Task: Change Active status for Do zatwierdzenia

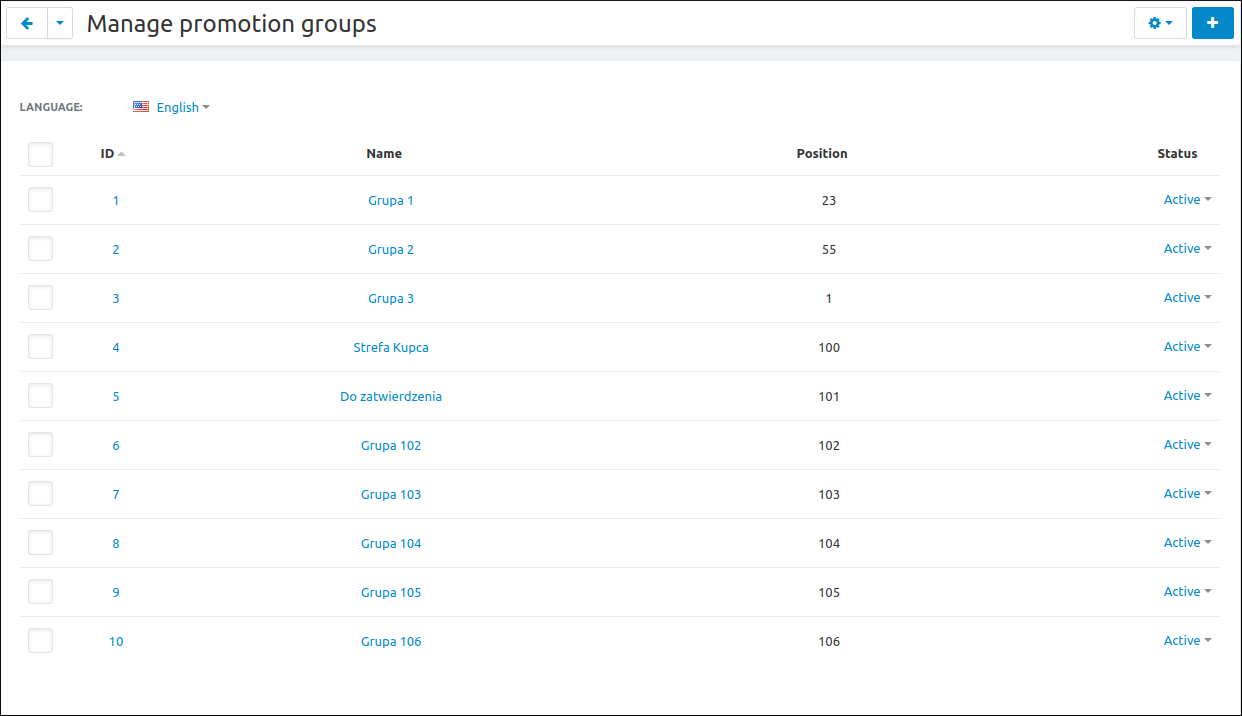Action: (1187, 395)
